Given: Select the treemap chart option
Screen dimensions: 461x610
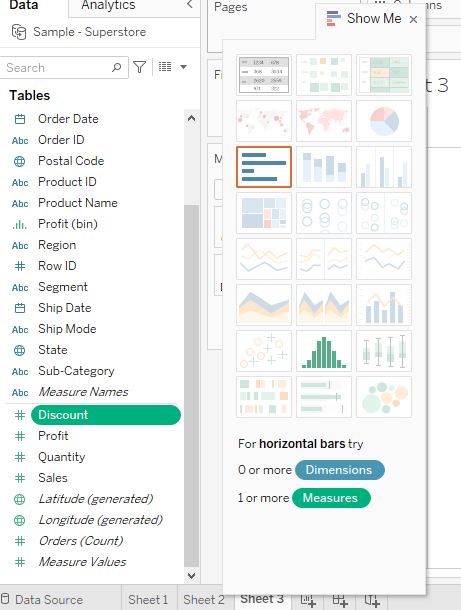Looking at the screenshot, I should (264, 213).
